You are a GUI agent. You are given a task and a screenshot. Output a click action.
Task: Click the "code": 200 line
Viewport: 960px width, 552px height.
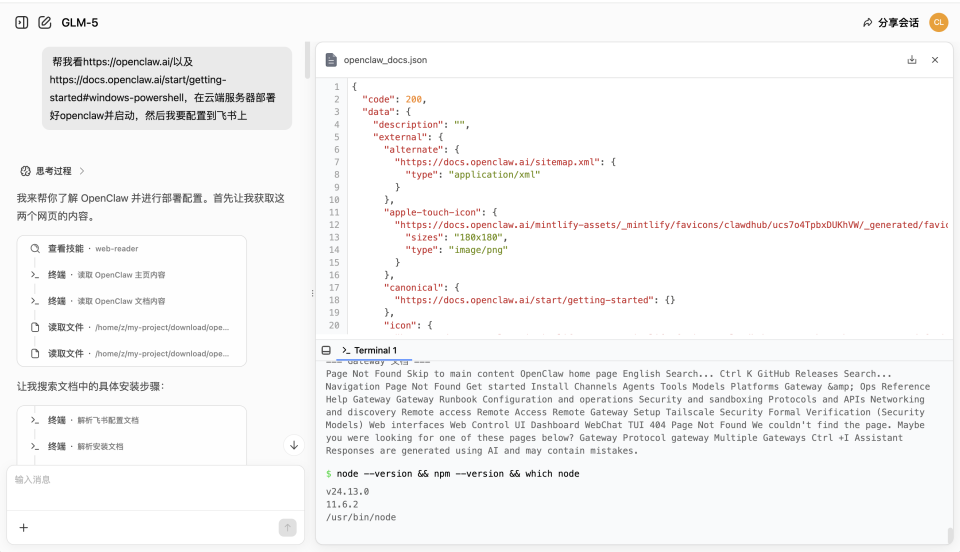click(394, 99)
